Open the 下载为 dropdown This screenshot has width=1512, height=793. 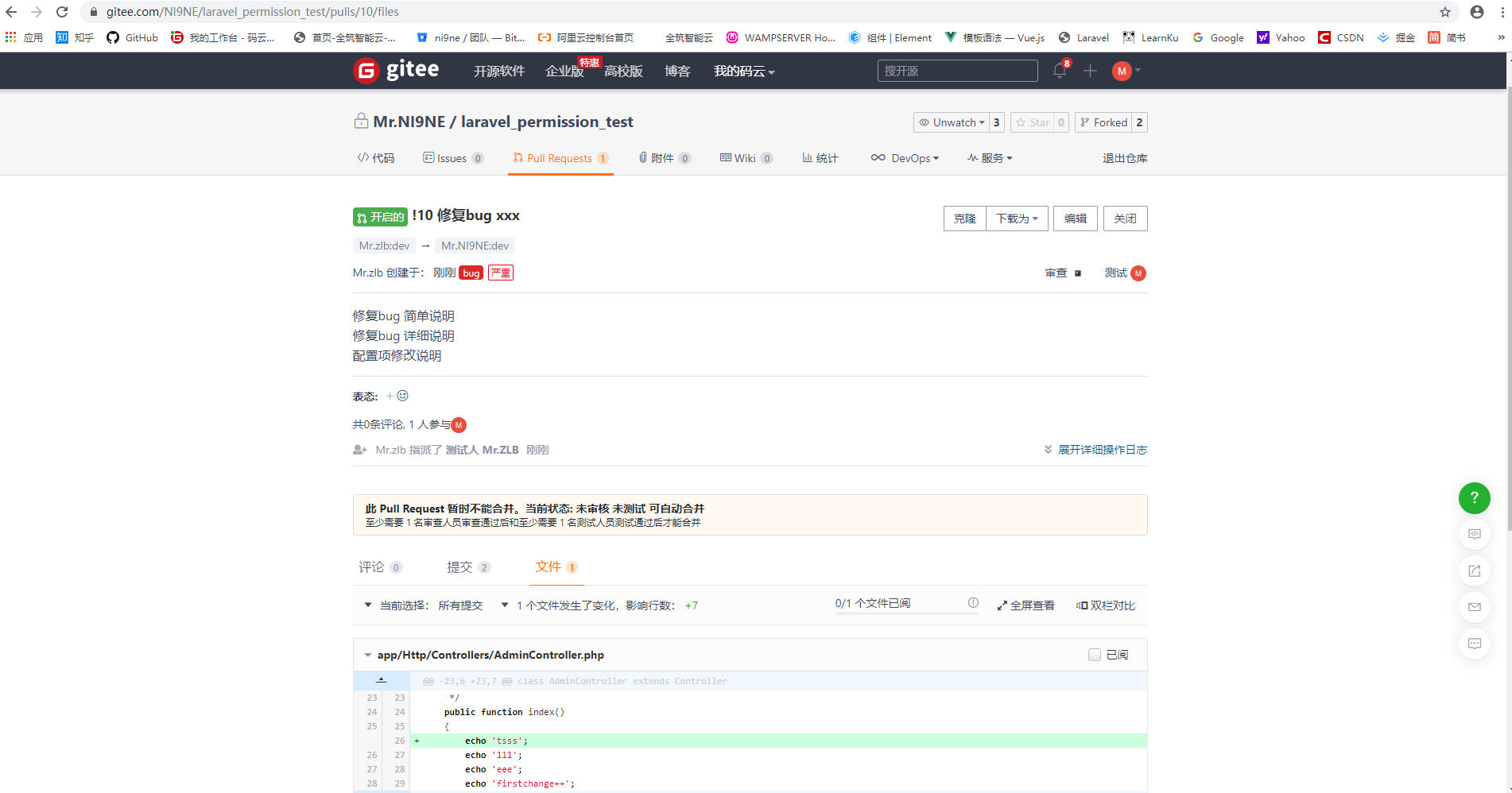click(x=1017, y=219)
